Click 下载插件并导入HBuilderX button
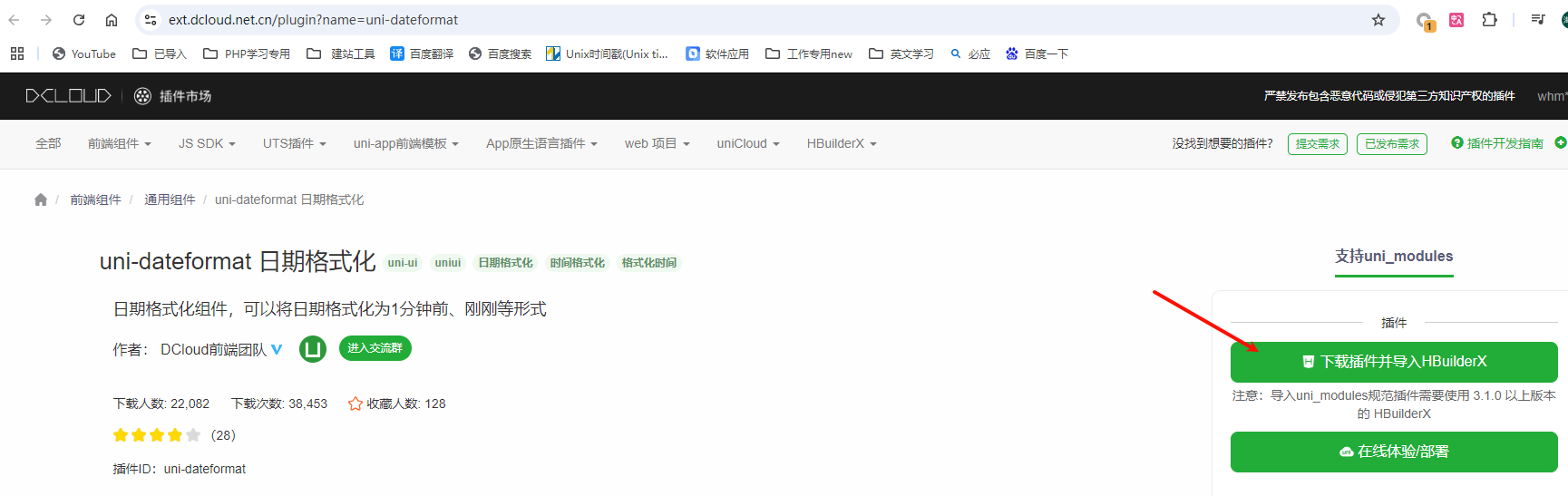This screenshot has height=496, width=1568. click(x=1394, y=362)
